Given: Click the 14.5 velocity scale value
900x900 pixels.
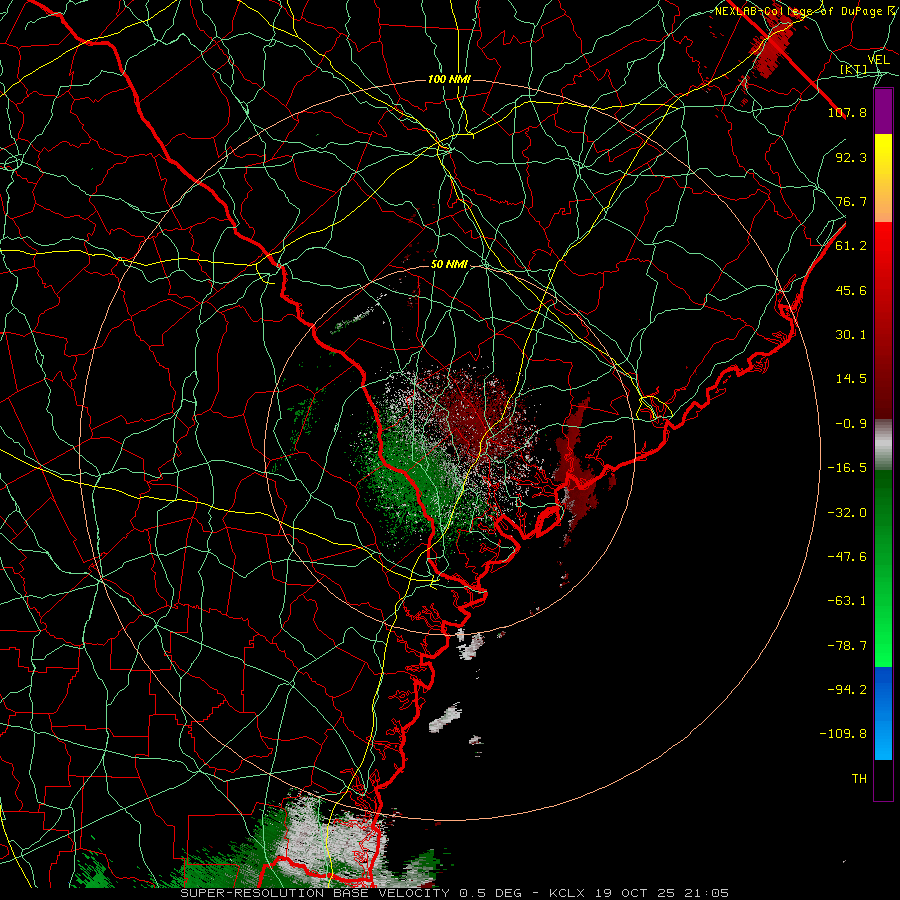Looking at the screenshot, I should point(851,379).
